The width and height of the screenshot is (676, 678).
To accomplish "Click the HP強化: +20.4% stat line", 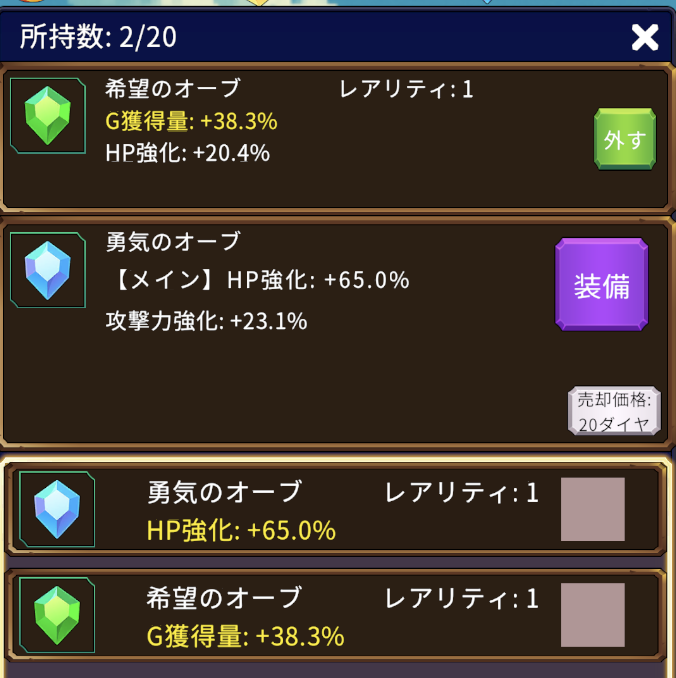I will click(187, 153).
